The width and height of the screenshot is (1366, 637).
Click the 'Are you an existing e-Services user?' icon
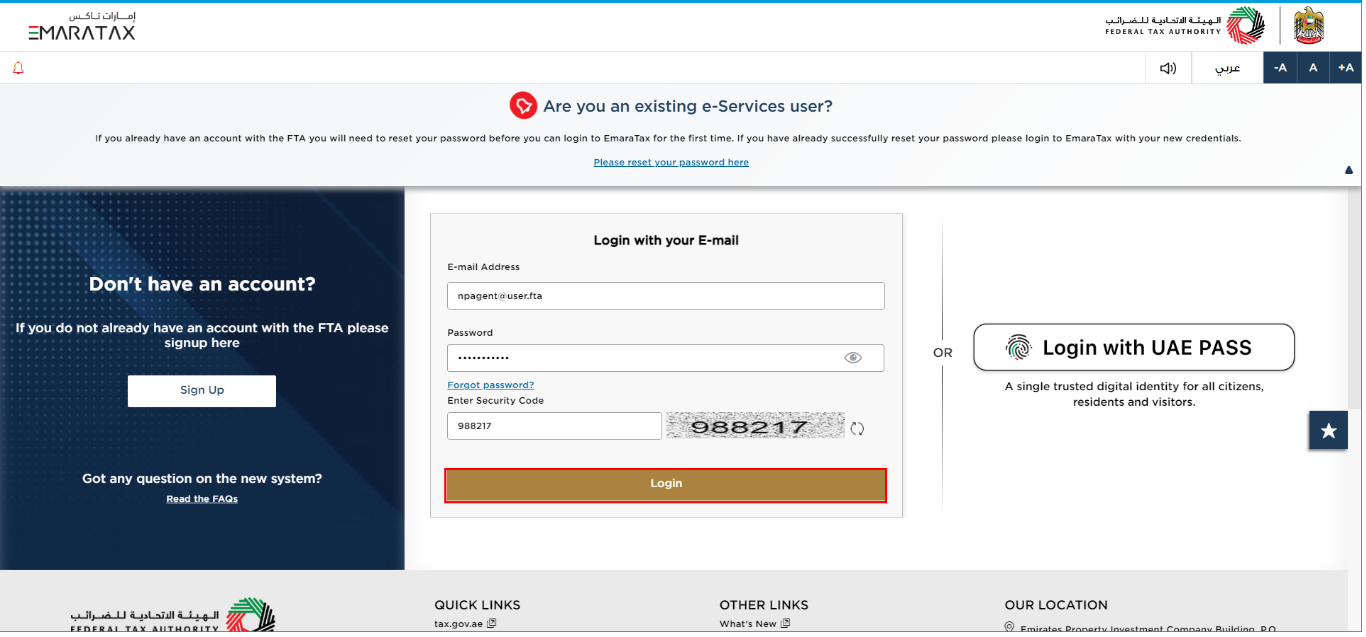pyautogui.click(x=524, y=105)
